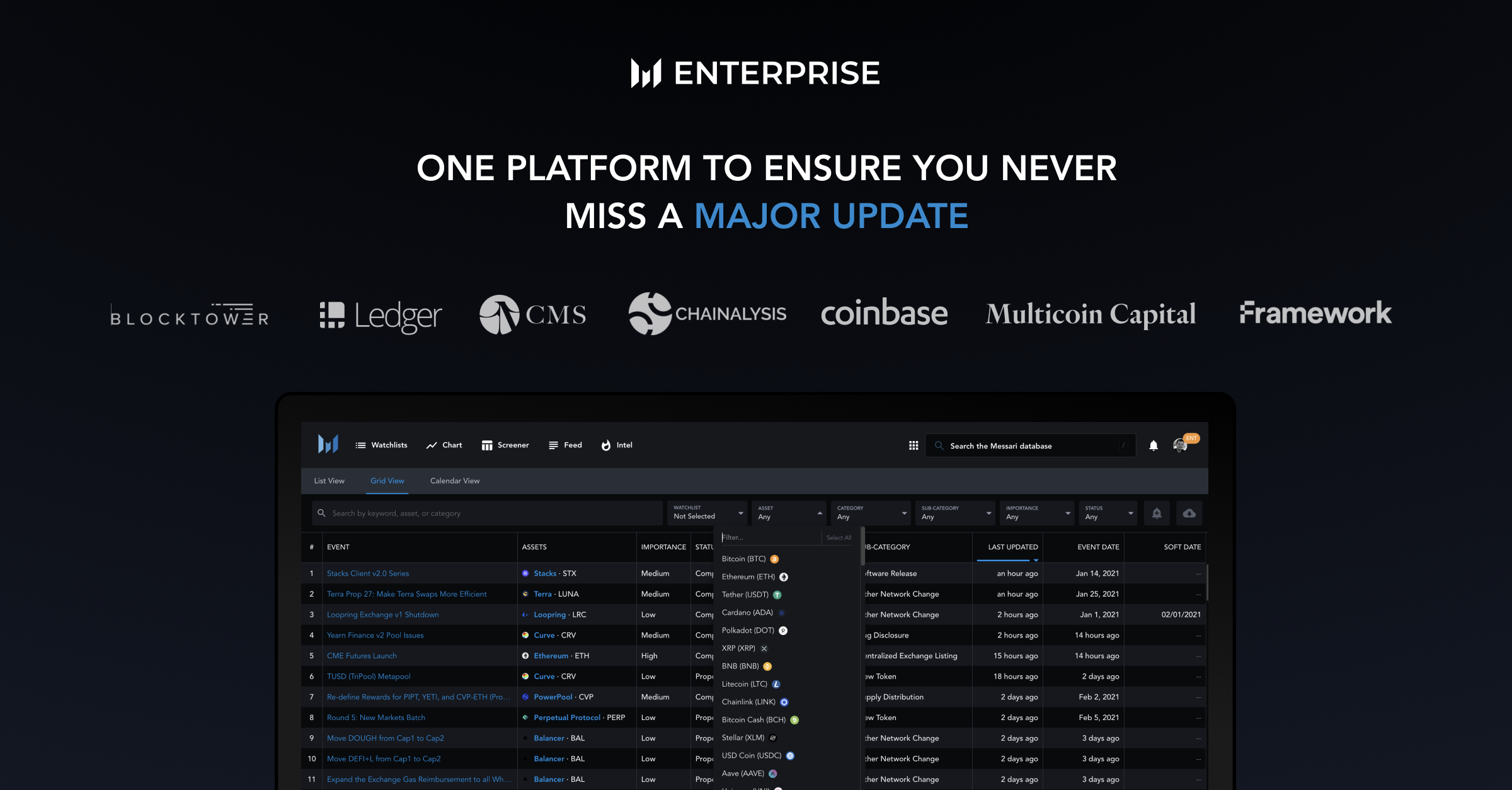This screenshot has height=790, width=1512.
Task: Switch to Grid View tab
Action: (387, 481)
